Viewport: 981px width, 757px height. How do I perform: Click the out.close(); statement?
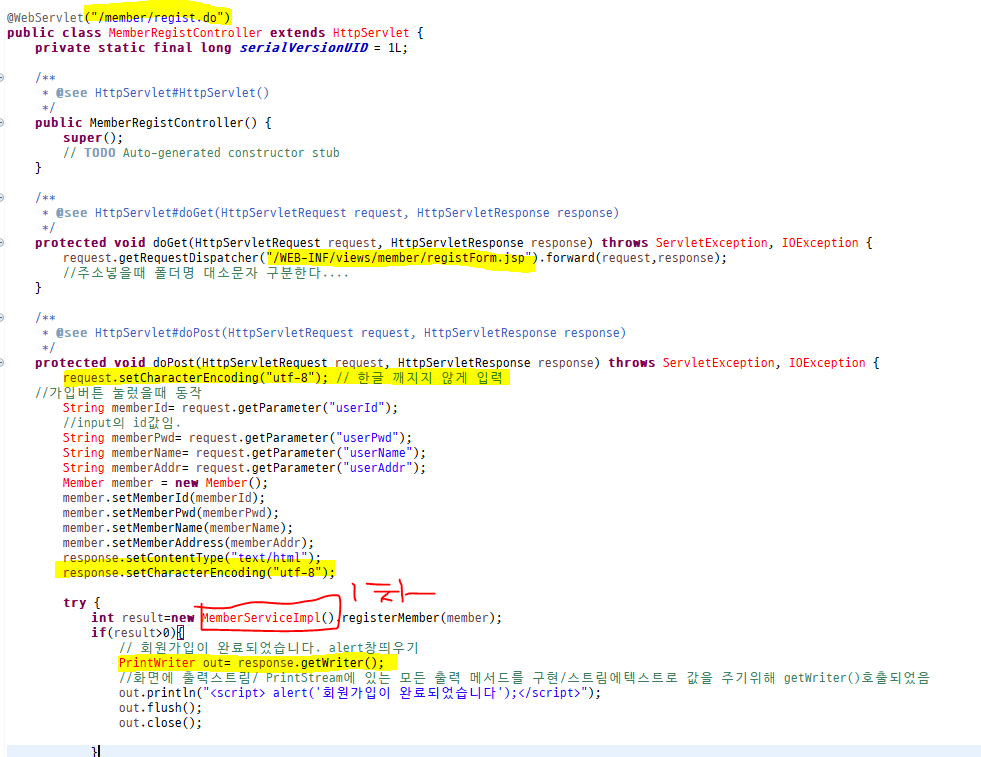pyautogui.click(x=160, y=723)
